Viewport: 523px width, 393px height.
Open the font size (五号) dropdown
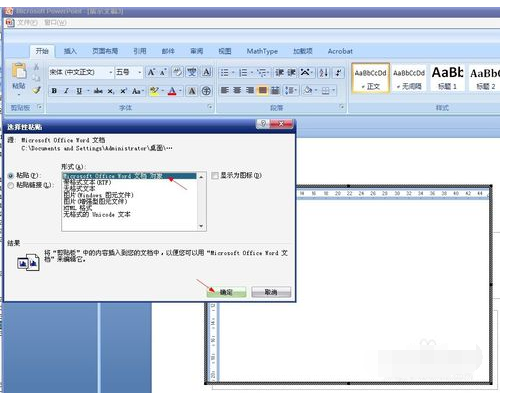[140, 72]
